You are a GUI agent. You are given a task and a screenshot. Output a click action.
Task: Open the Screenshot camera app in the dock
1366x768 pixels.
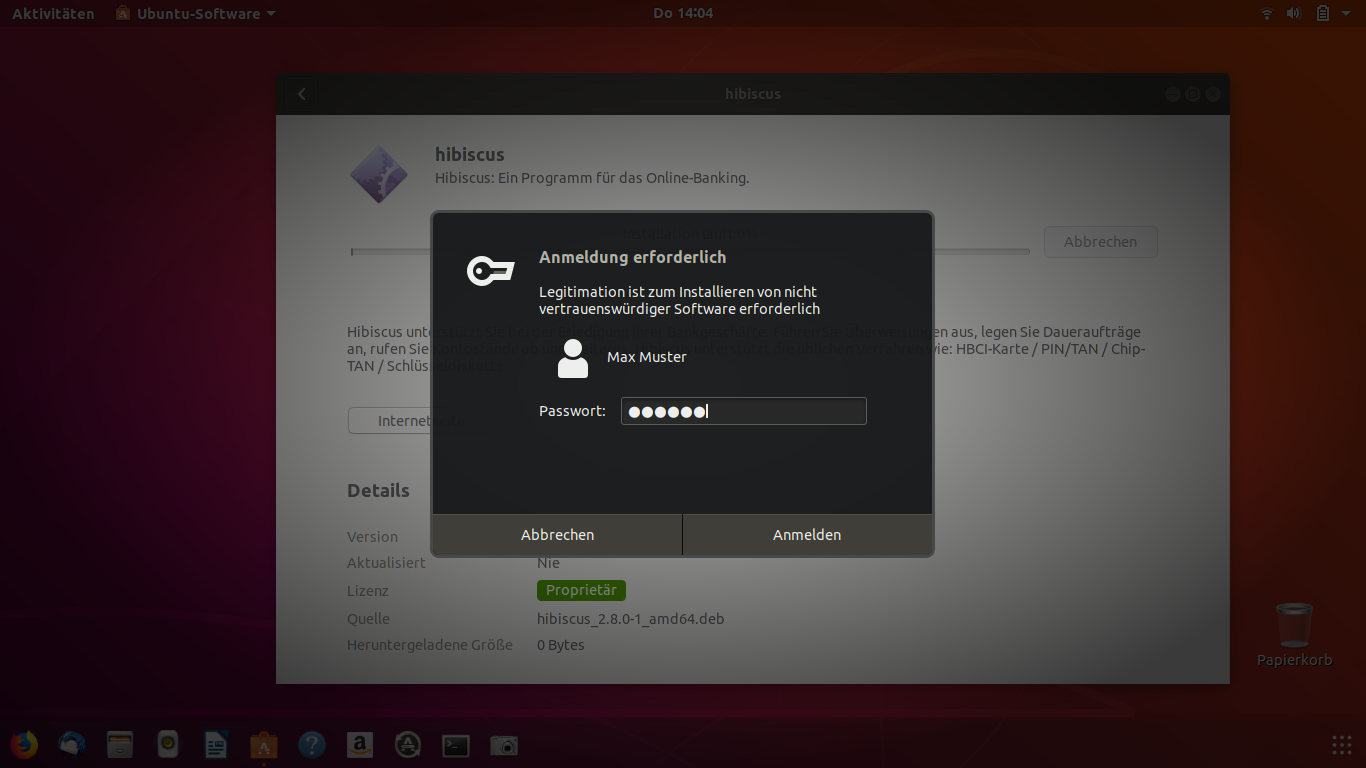point(504,745)
